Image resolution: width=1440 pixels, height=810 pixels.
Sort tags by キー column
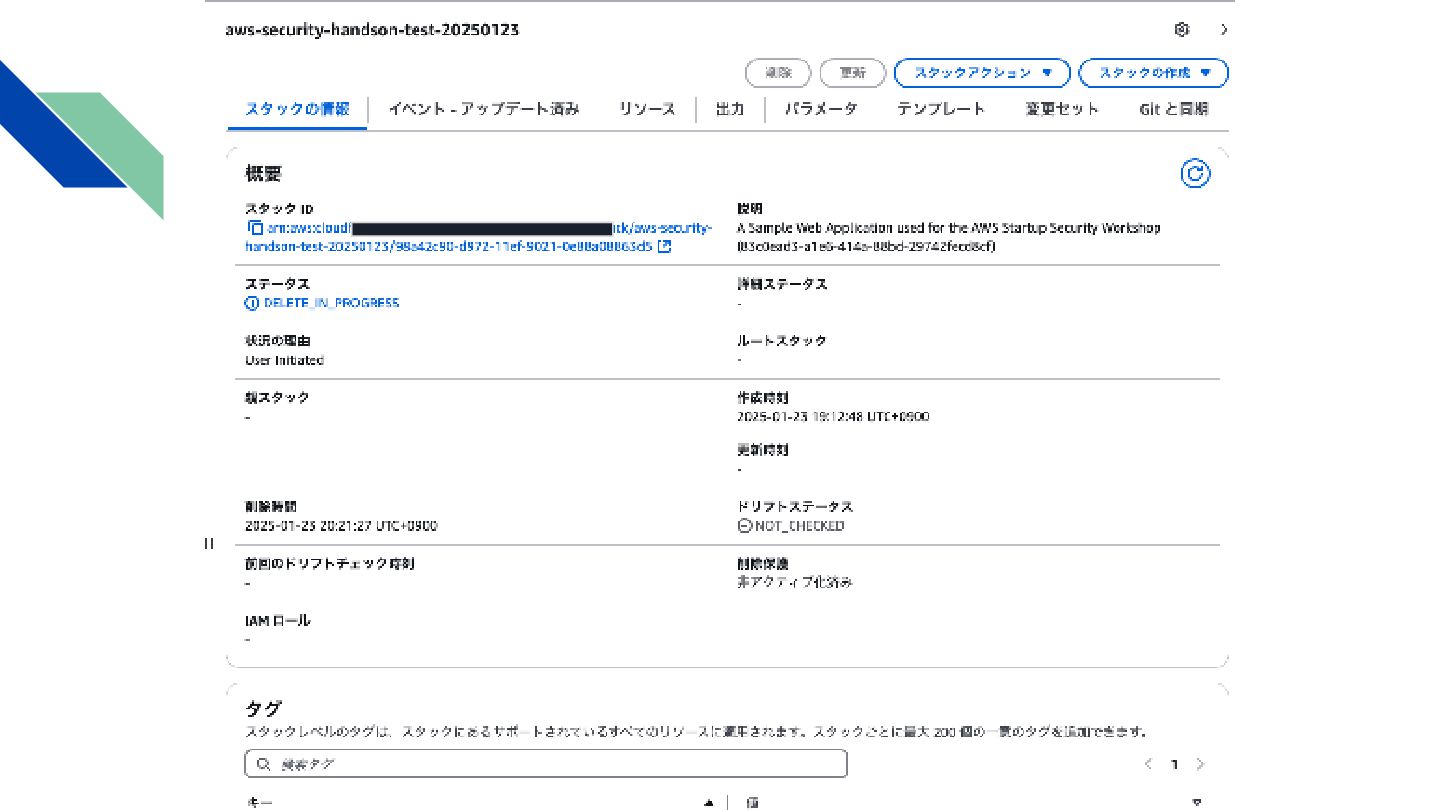(708, 802)
